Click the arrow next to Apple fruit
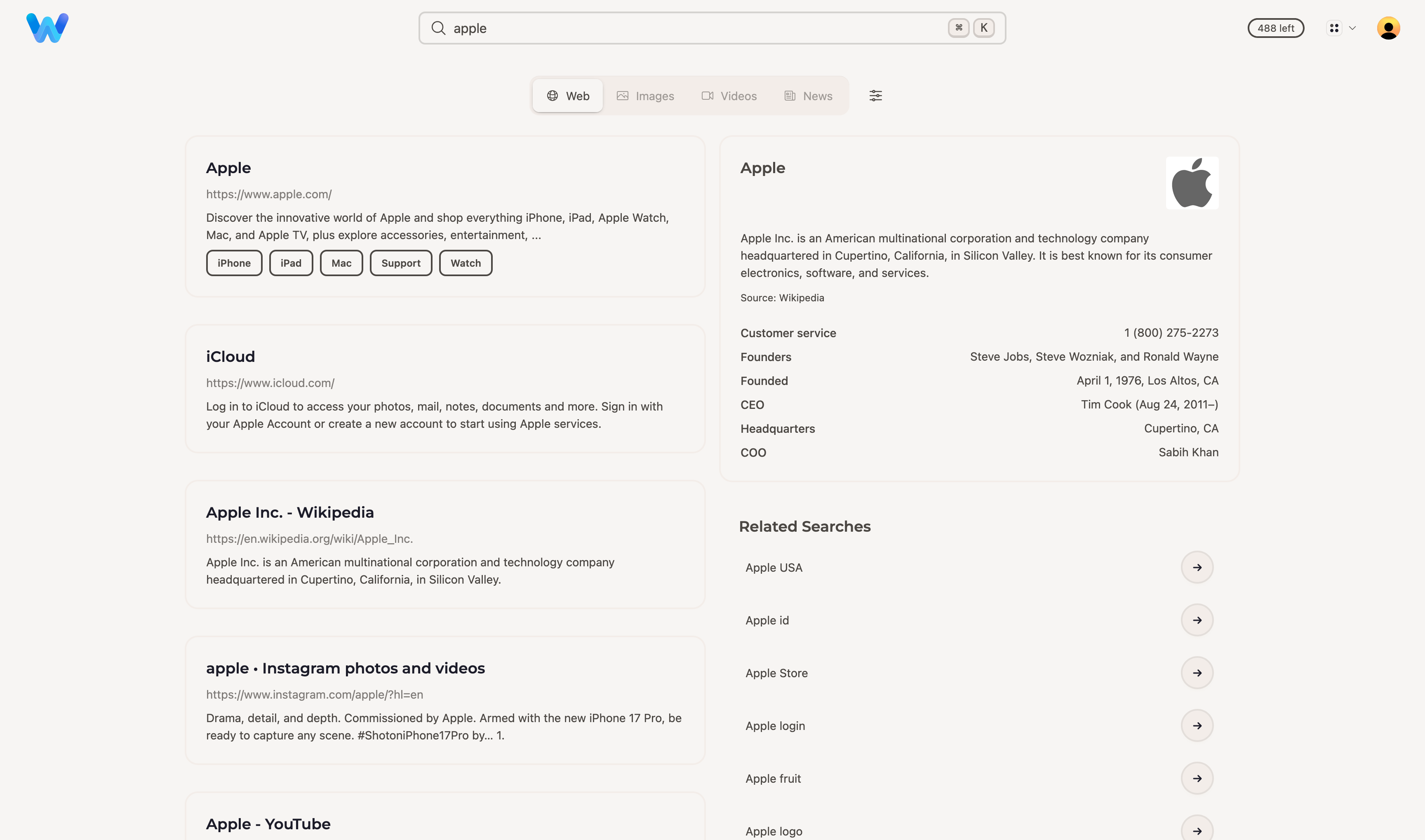The image size is (1425, 840). 1197,778
